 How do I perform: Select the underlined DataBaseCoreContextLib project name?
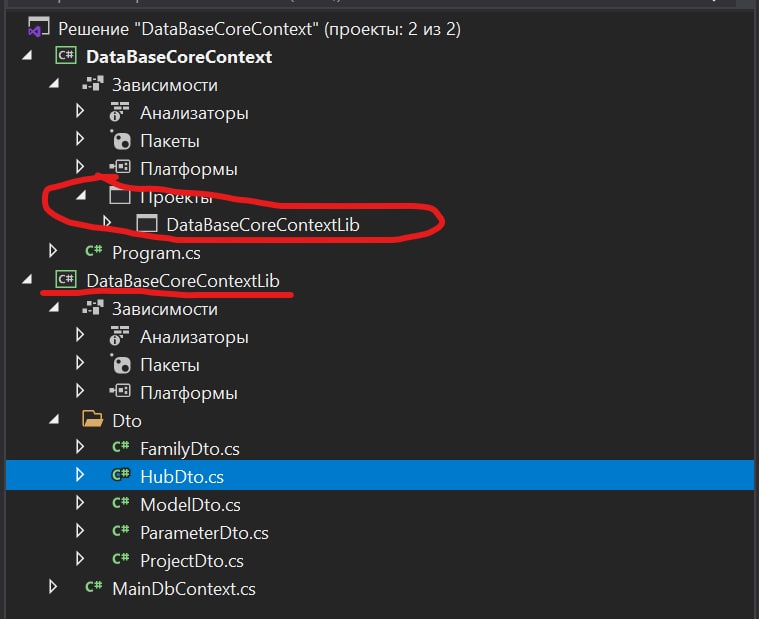pyautogui.click(x=183, y=281)
